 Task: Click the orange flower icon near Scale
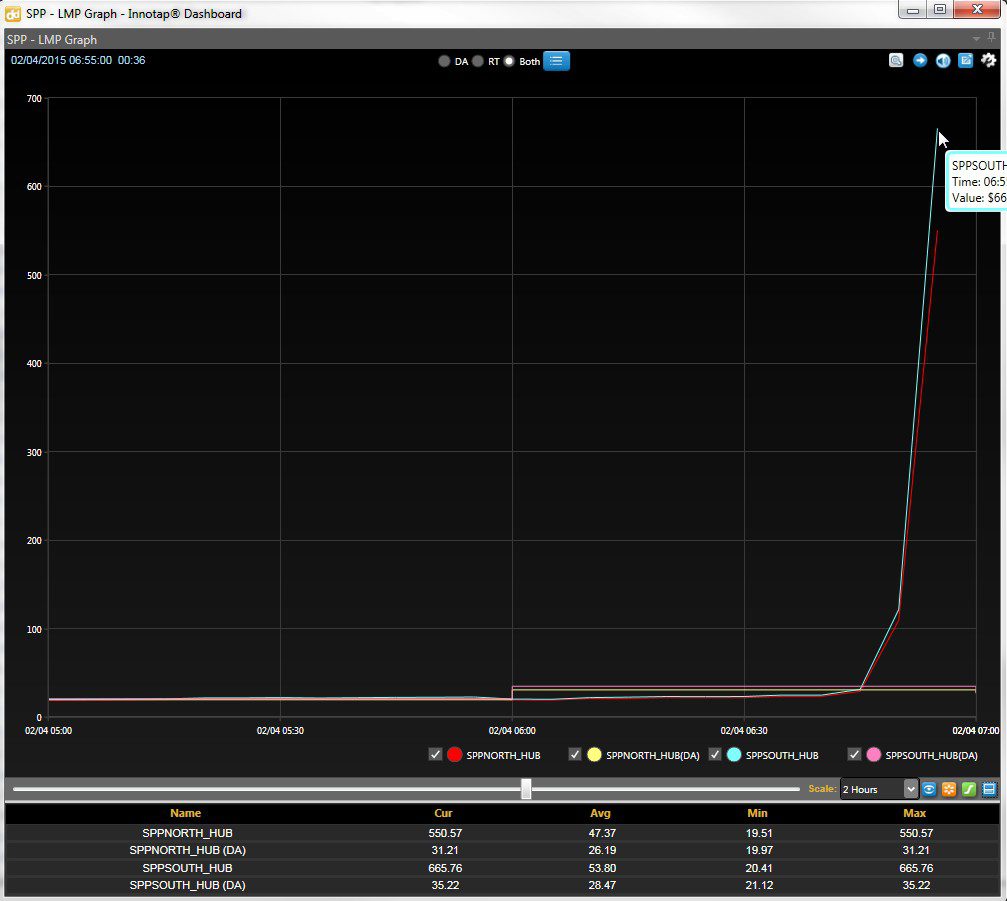[949, 789]
